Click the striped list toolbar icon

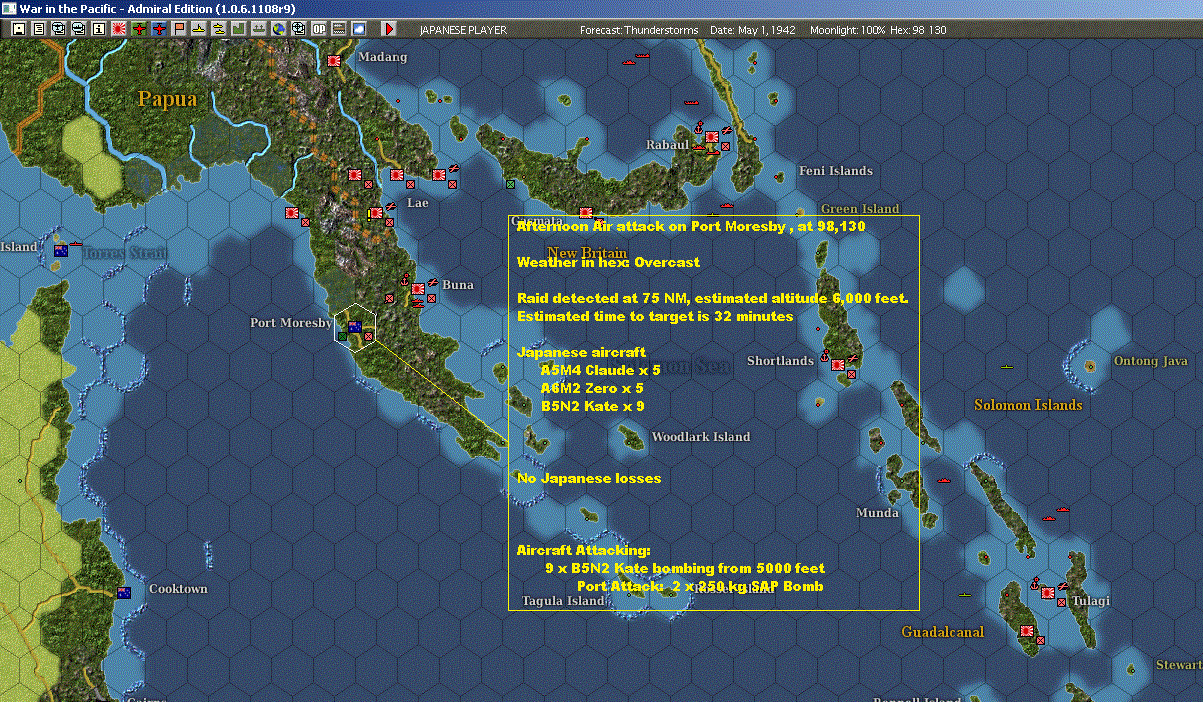coord(340,29)
